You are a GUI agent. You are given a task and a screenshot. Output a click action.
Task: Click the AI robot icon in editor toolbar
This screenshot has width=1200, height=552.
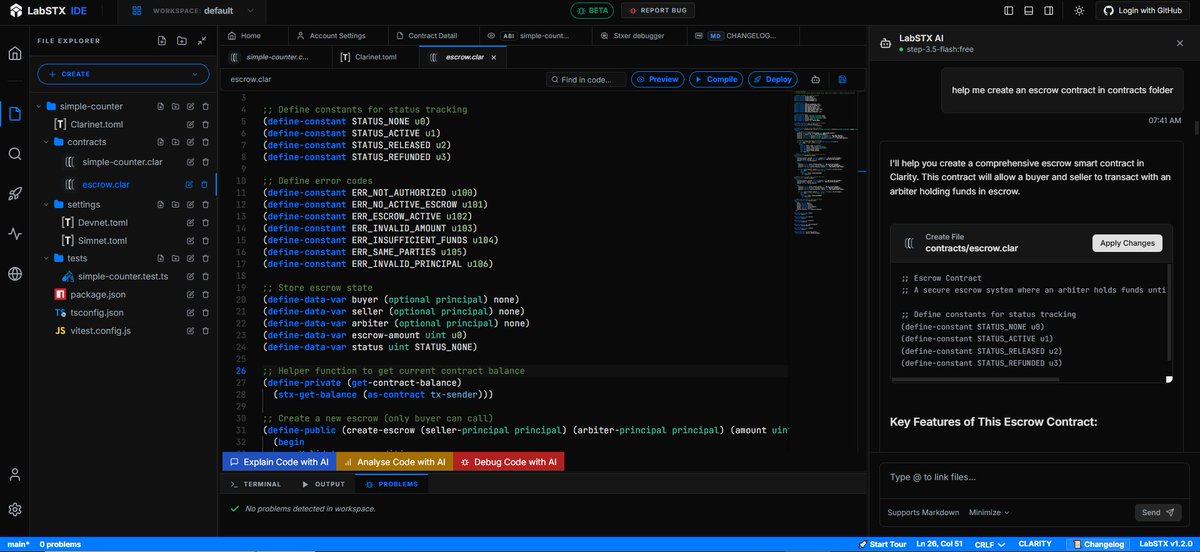816,79
